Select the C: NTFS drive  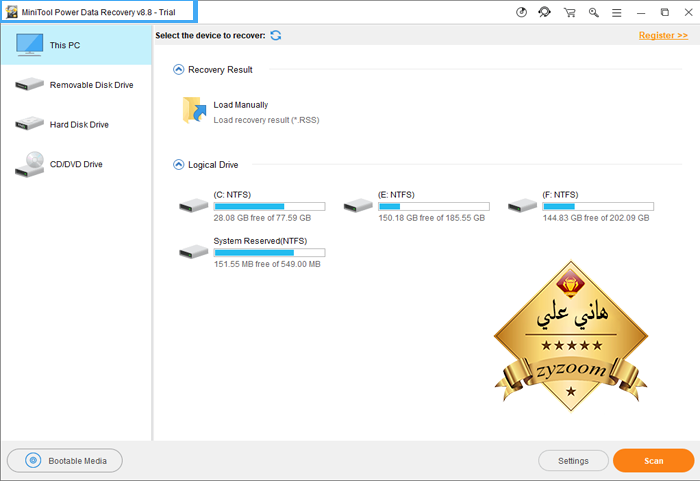pyautogui.click(x=250, y=205)
